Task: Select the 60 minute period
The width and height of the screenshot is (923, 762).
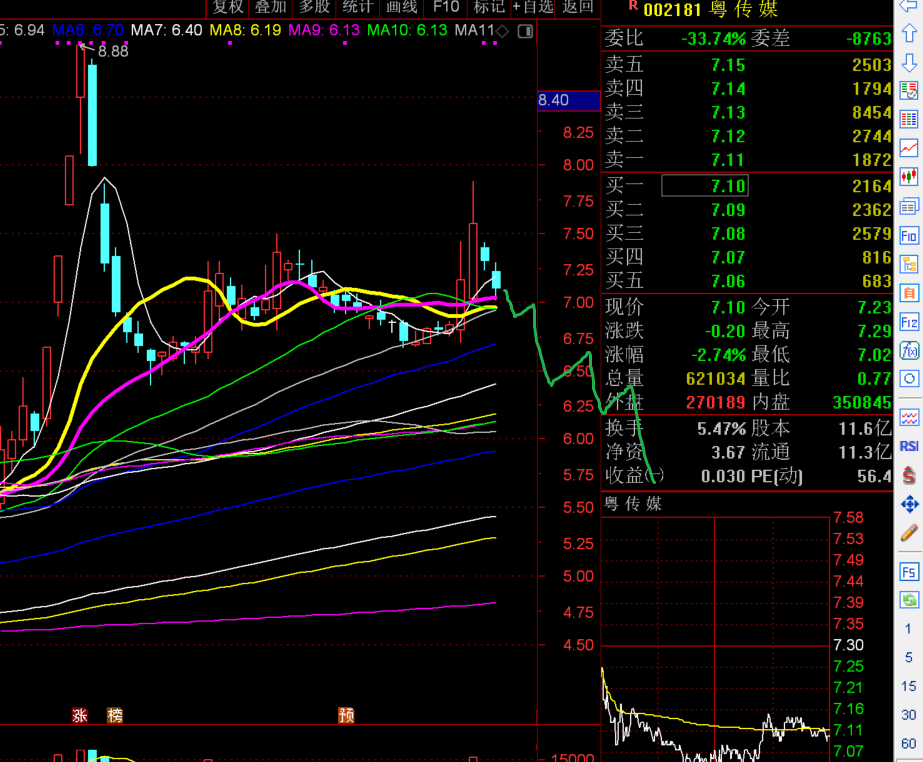Action: tap(908, 744)
